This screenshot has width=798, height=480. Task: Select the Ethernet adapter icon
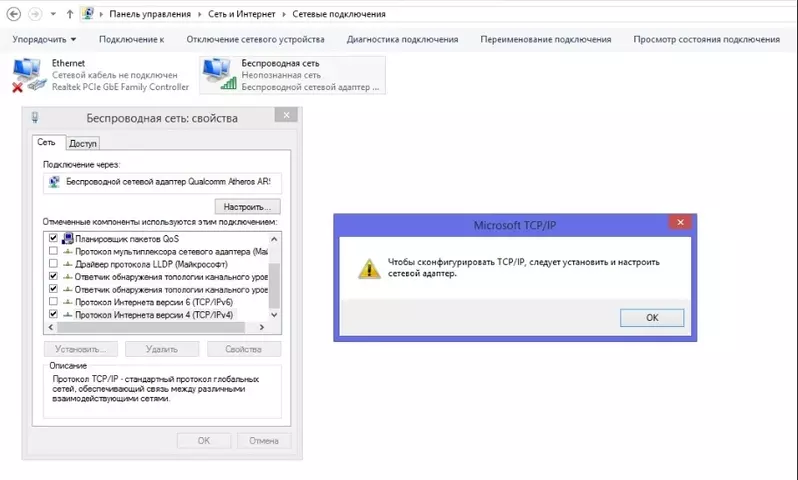tap(28, 75)
